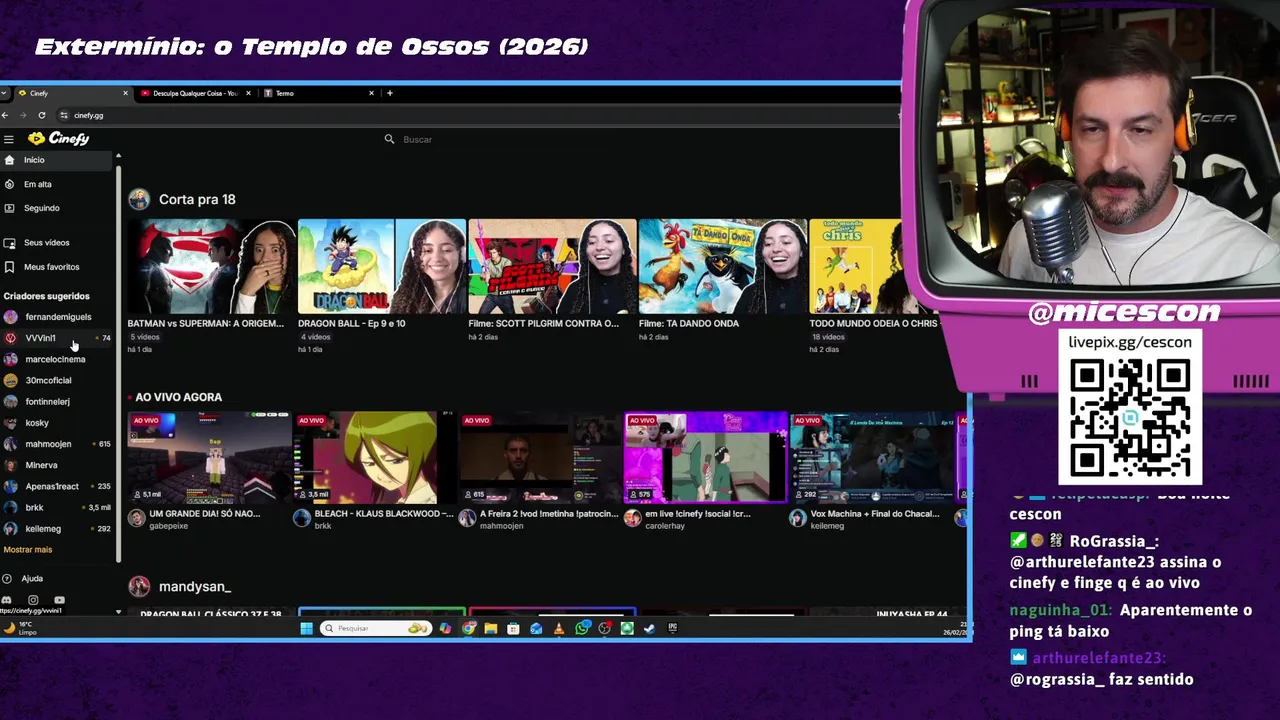Open Cinefy Discord icon in sidebar
1280x720 pixels.
point(7,600)
